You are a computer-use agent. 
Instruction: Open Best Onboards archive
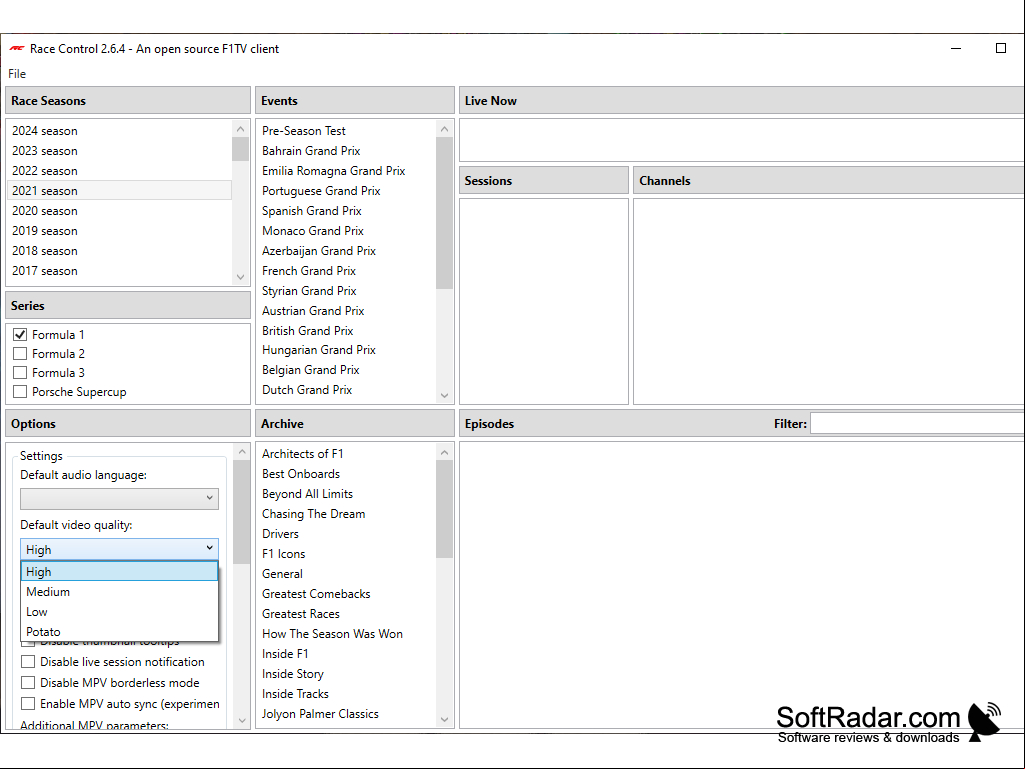(346, 474)
